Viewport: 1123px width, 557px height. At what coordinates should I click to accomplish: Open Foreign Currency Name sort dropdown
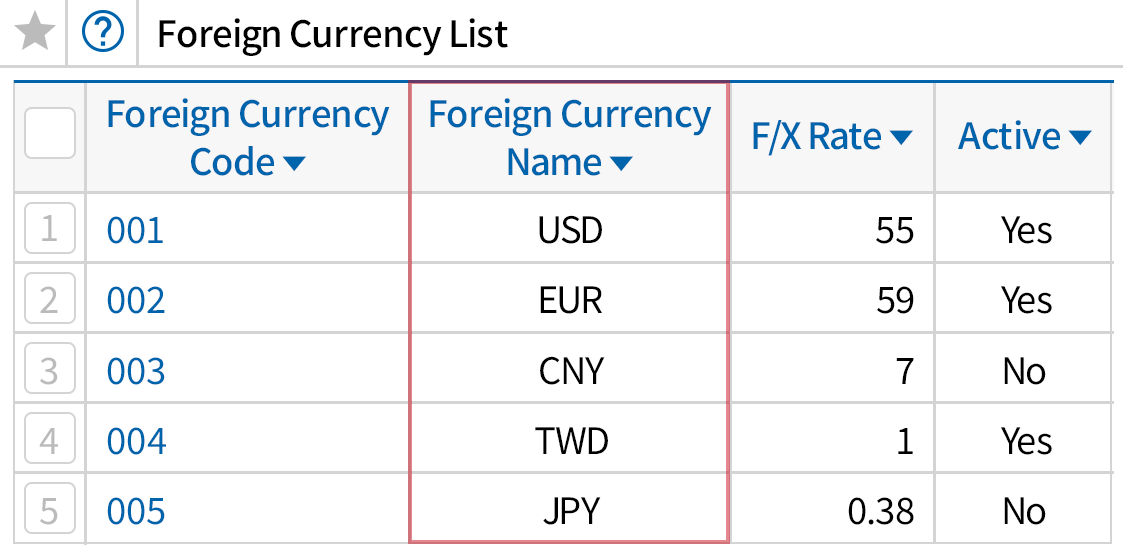pyautogui.click(x=621, y=163)
